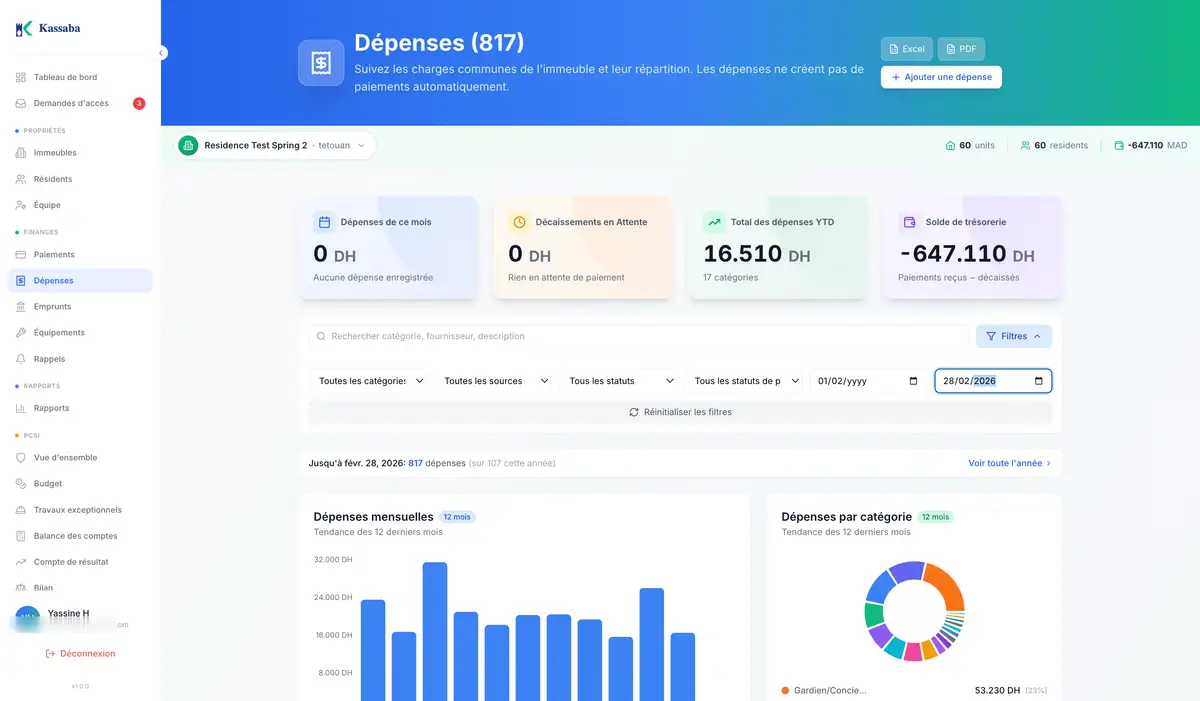Click the building icon of Residence Test Spring 2
The image size is (1200, 701).
tap(188, 145)
